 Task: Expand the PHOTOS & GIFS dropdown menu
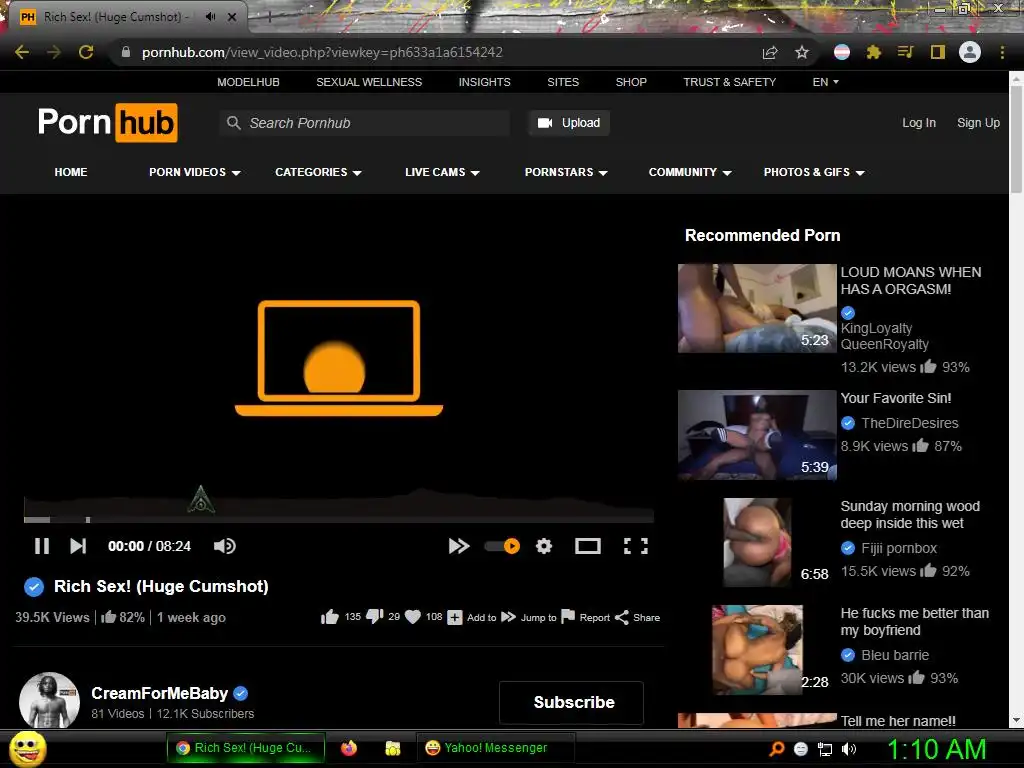(x=814, y=172)
